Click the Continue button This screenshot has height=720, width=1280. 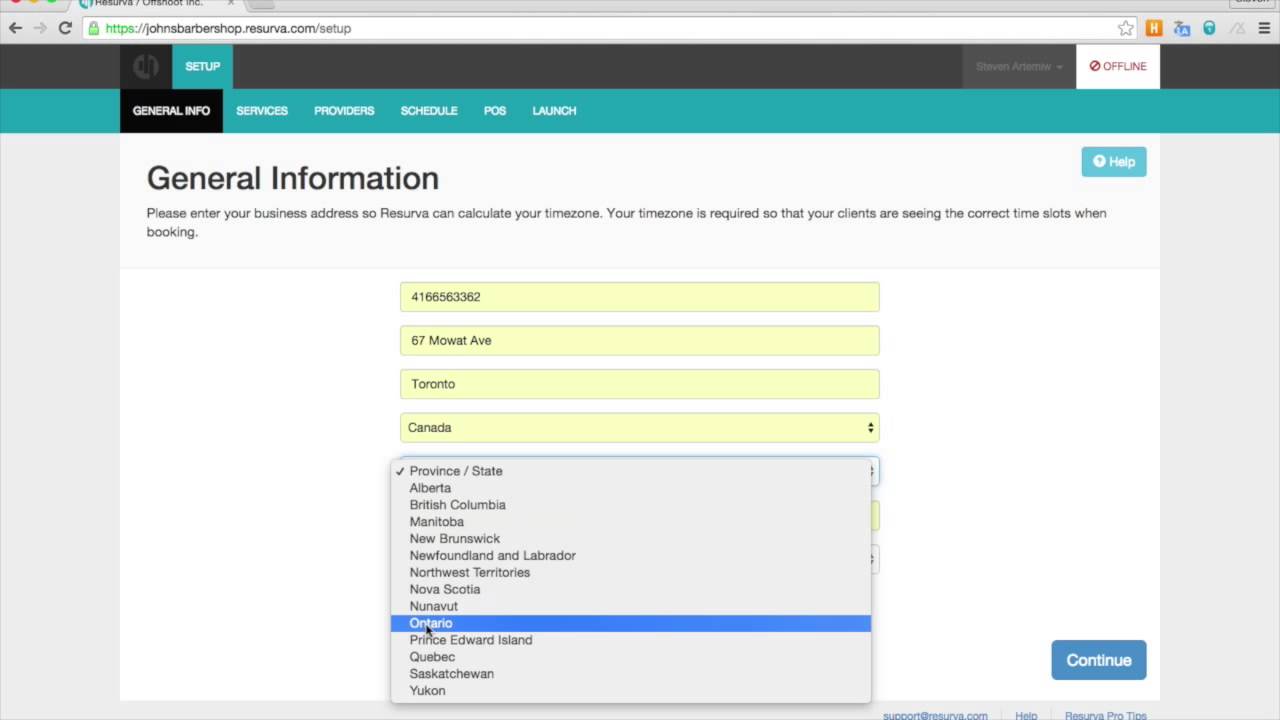pos(1099,660)
